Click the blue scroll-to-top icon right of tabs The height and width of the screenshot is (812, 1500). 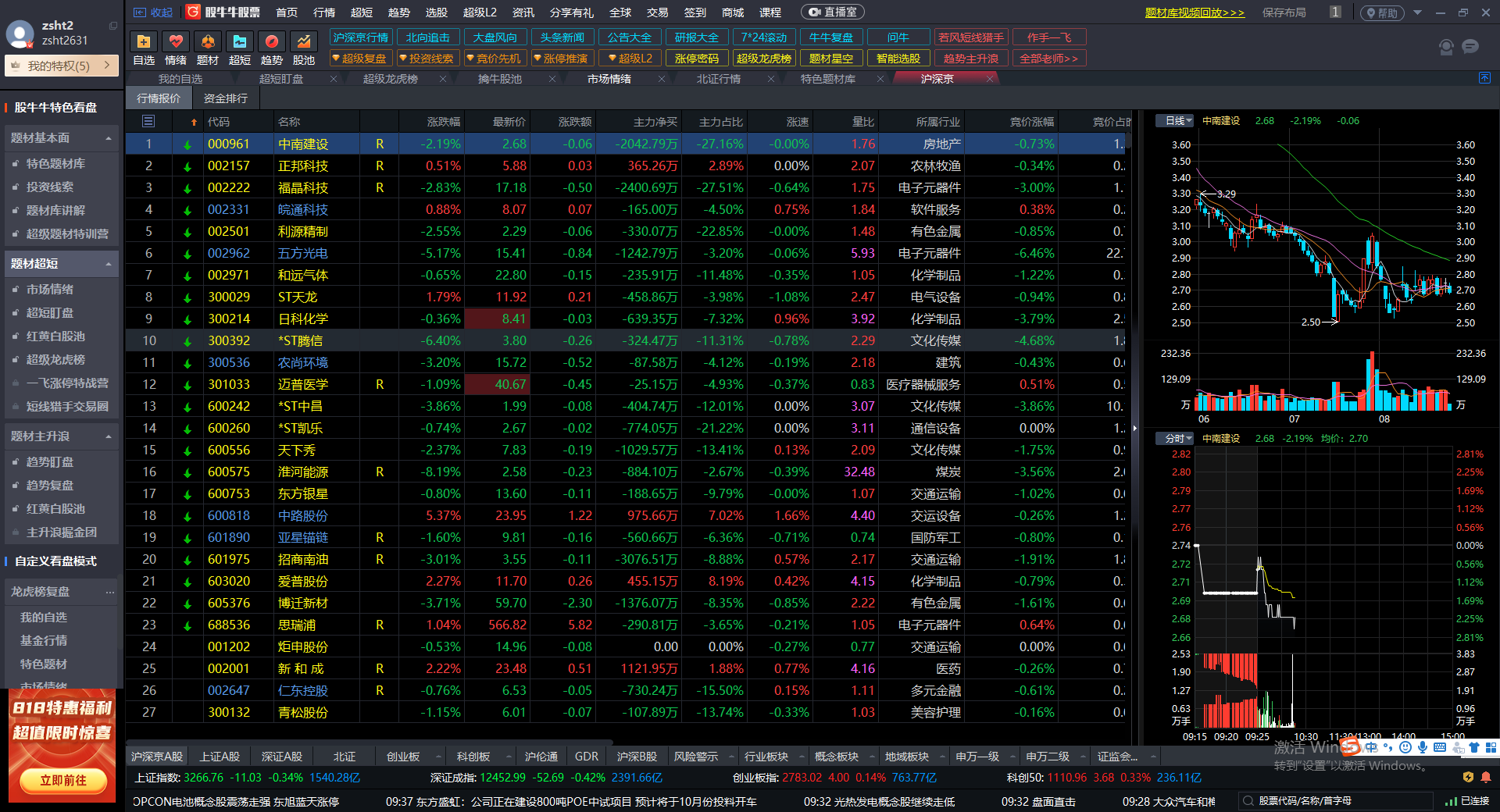[1485, 78]
